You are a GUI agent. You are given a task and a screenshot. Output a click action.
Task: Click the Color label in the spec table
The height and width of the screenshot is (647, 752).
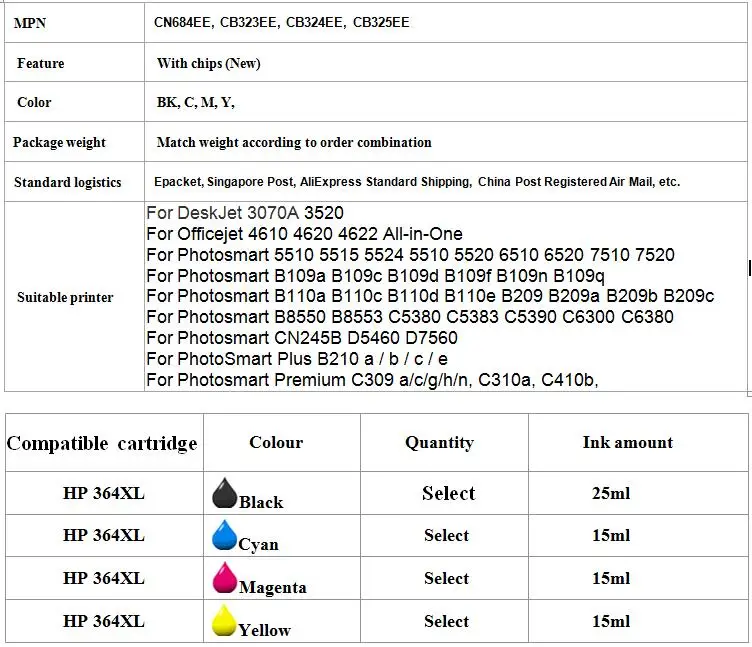click(x=34, y=102)
